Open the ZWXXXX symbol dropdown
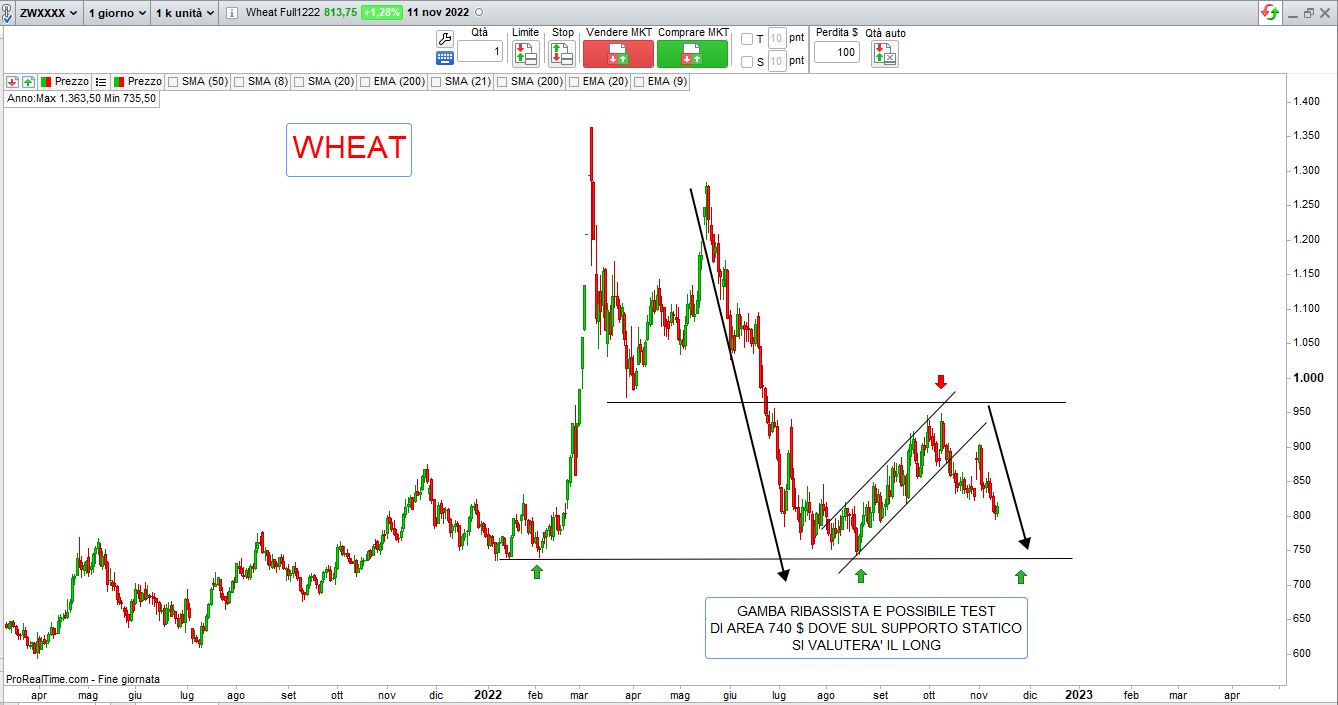1338x705 pixels. pyautogui.click(x=49, y=13)
